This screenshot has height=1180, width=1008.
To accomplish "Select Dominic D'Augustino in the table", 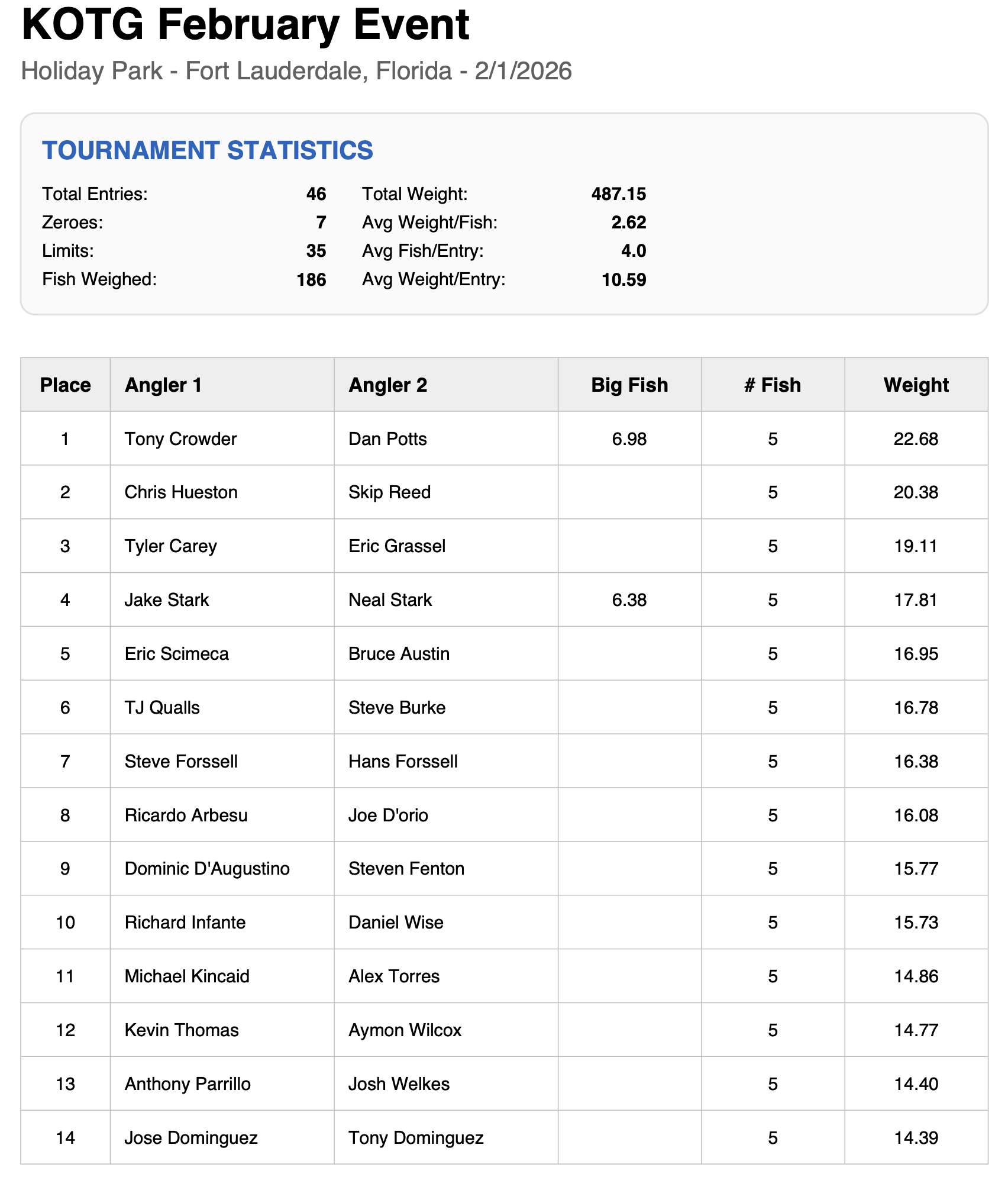I will point(207,869).
